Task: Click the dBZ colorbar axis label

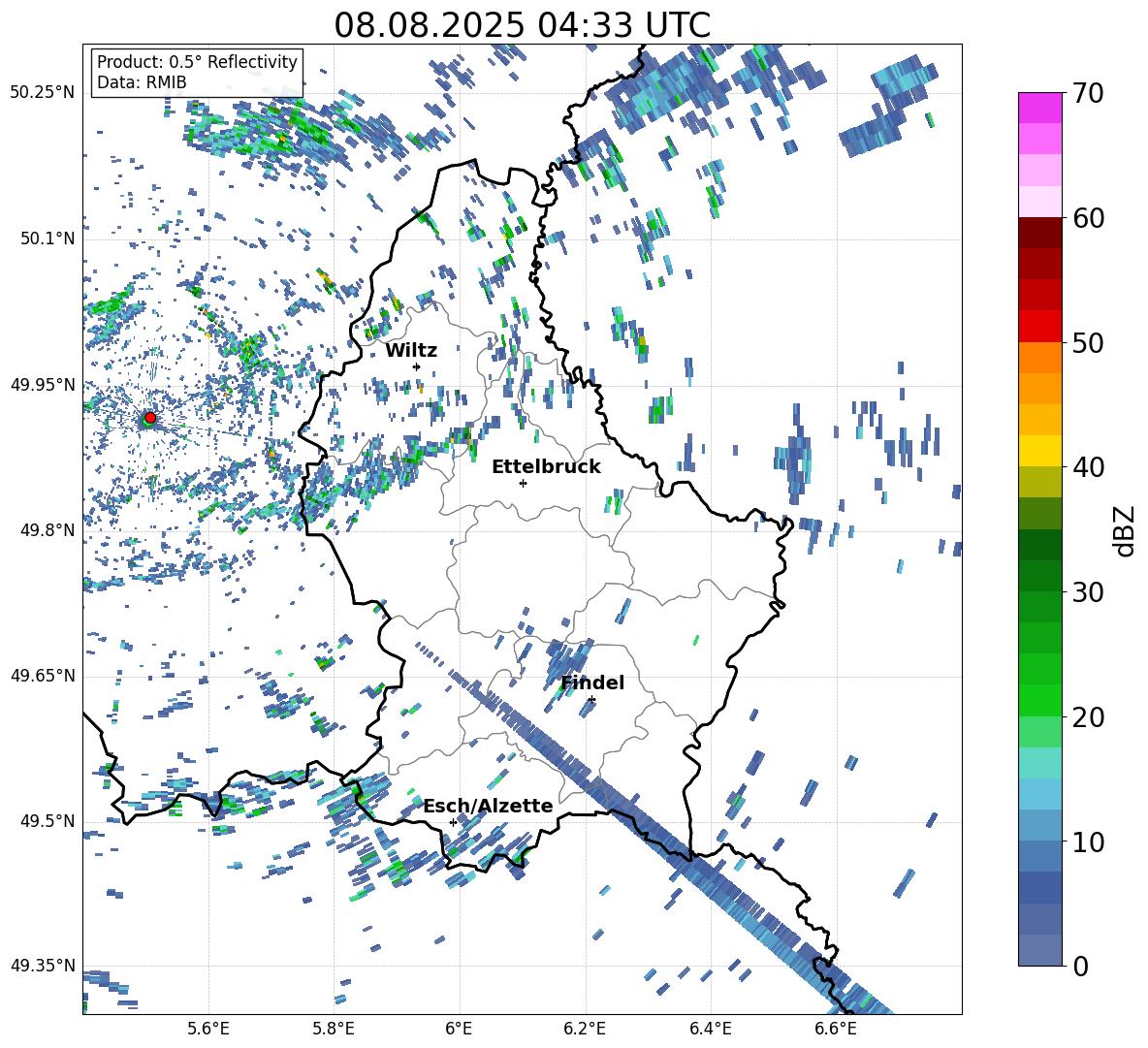Action: (1126, 530)
